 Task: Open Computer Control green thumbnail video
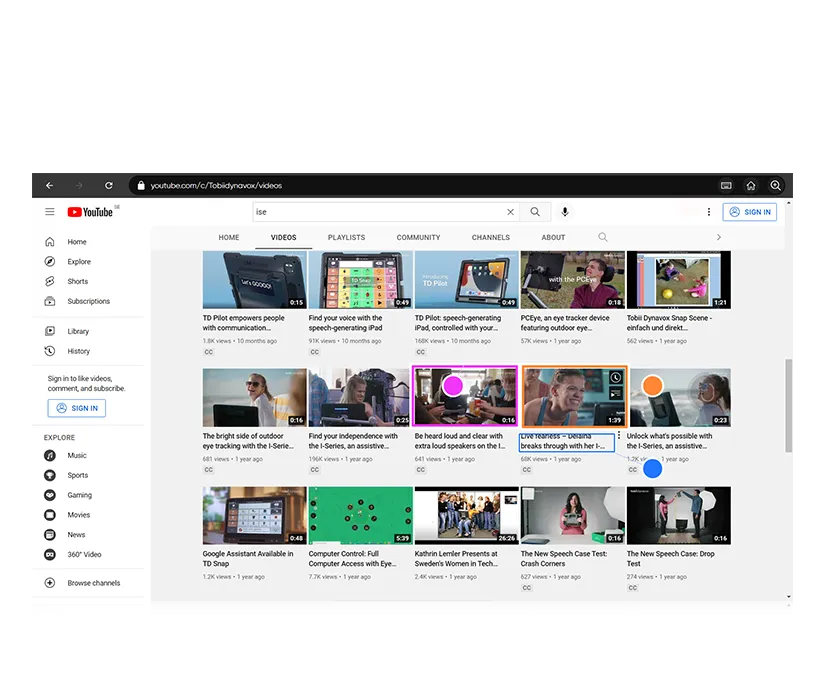click(x=360, y=515)
